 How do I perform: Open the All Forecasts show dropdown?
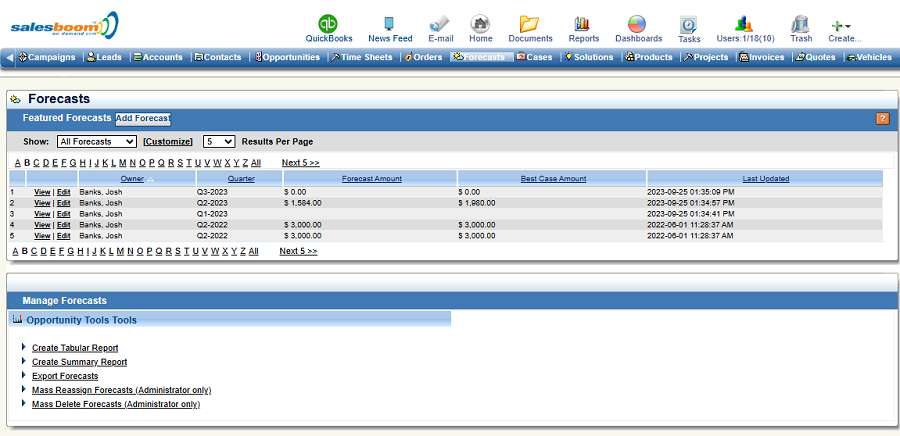coord(96,142)
